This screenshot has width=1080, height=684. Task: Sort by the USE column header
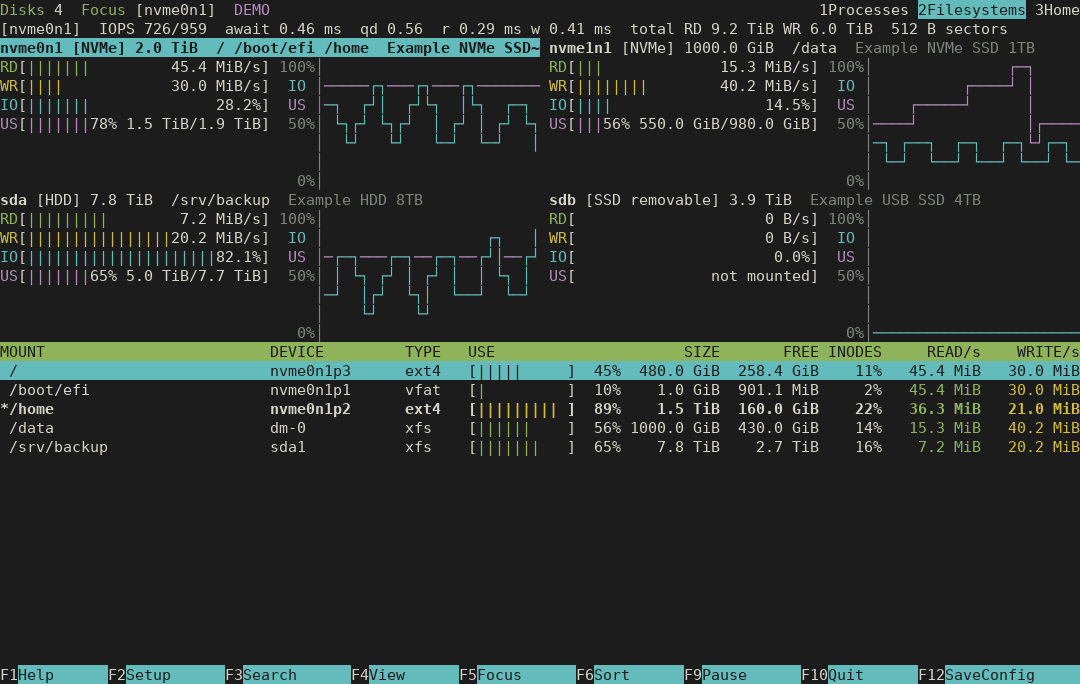[x=481, y=352]
